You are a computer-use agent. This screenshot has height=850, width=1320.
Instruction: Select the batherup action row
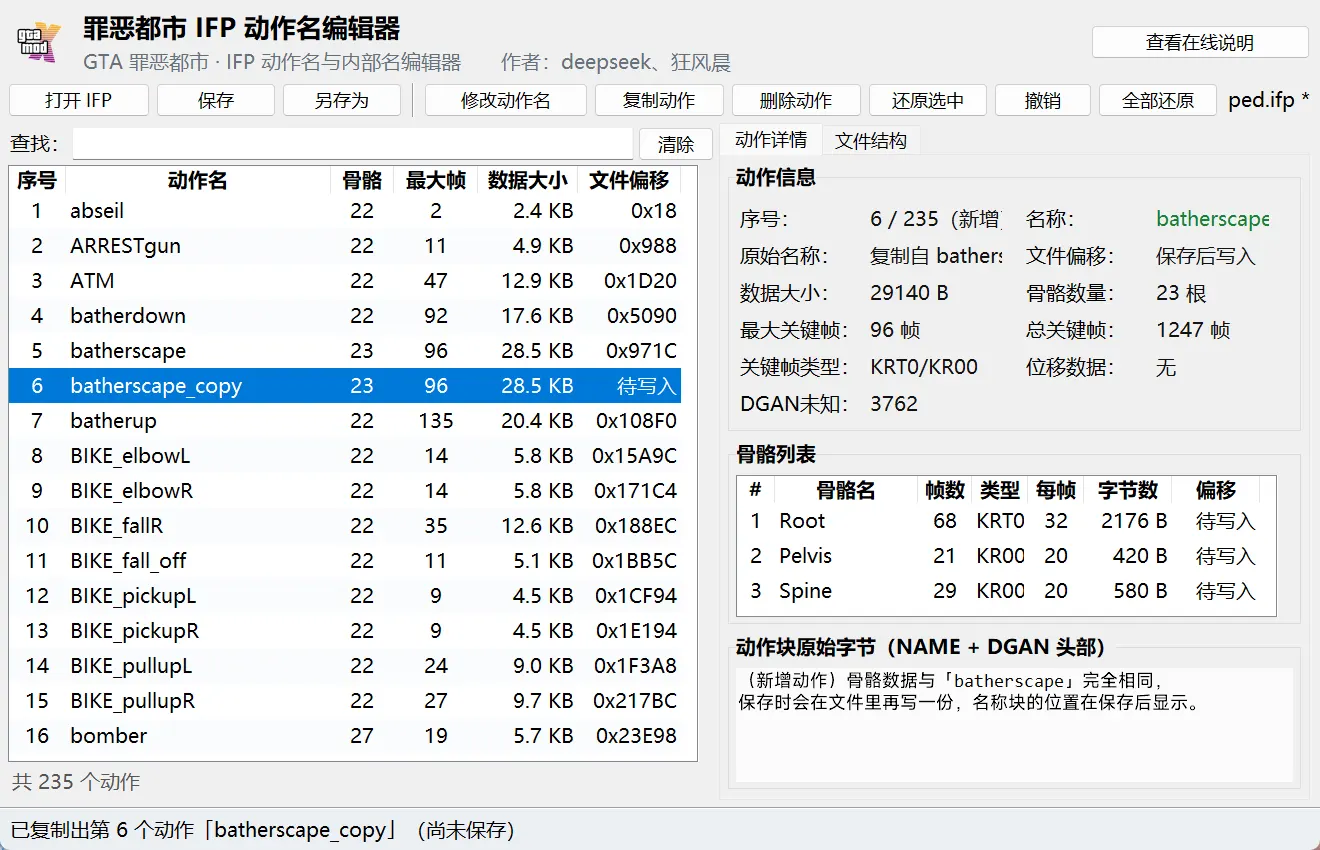[345, 421]
